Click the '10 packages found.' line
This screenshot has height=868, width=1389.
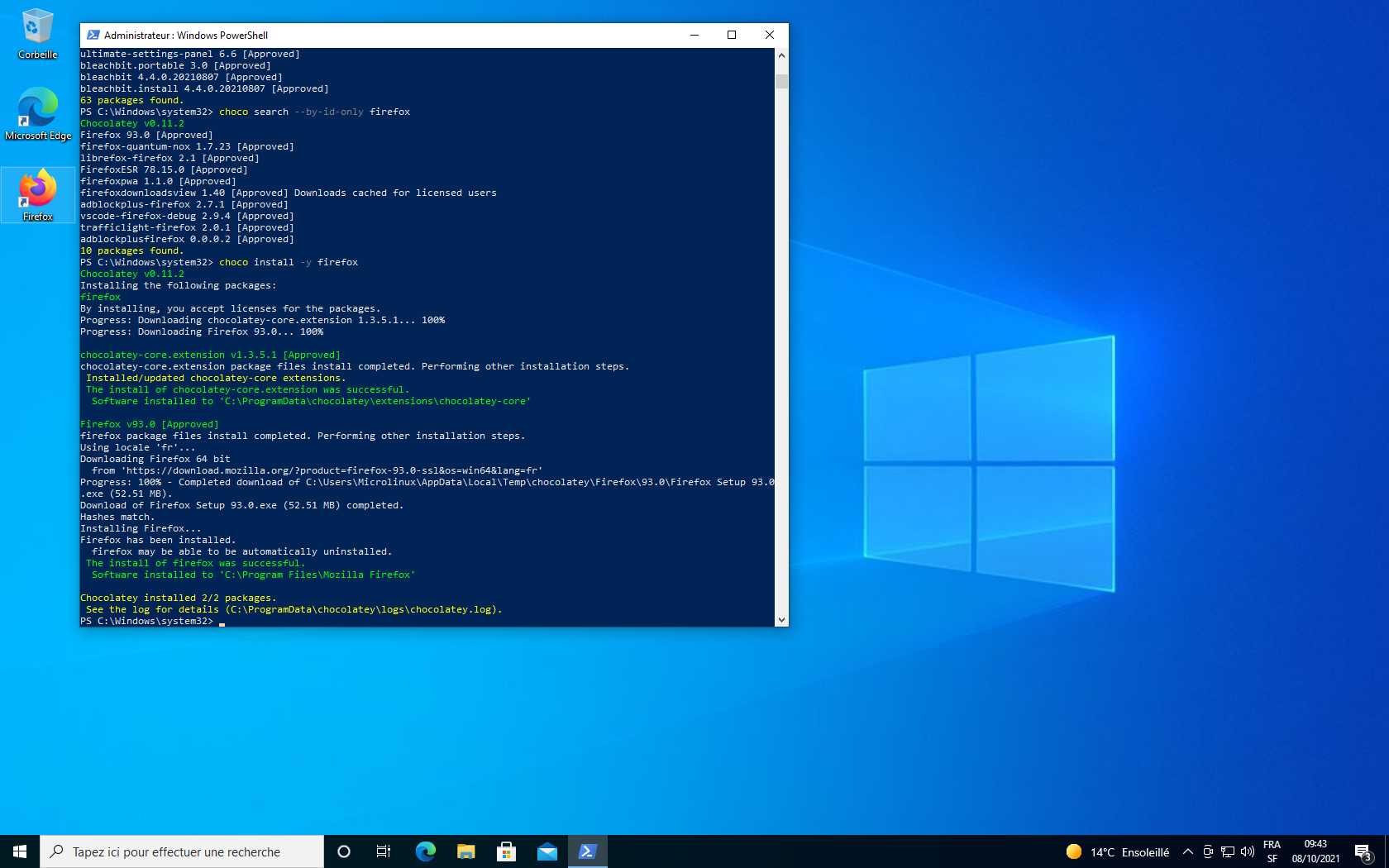[x=132, y=250]
